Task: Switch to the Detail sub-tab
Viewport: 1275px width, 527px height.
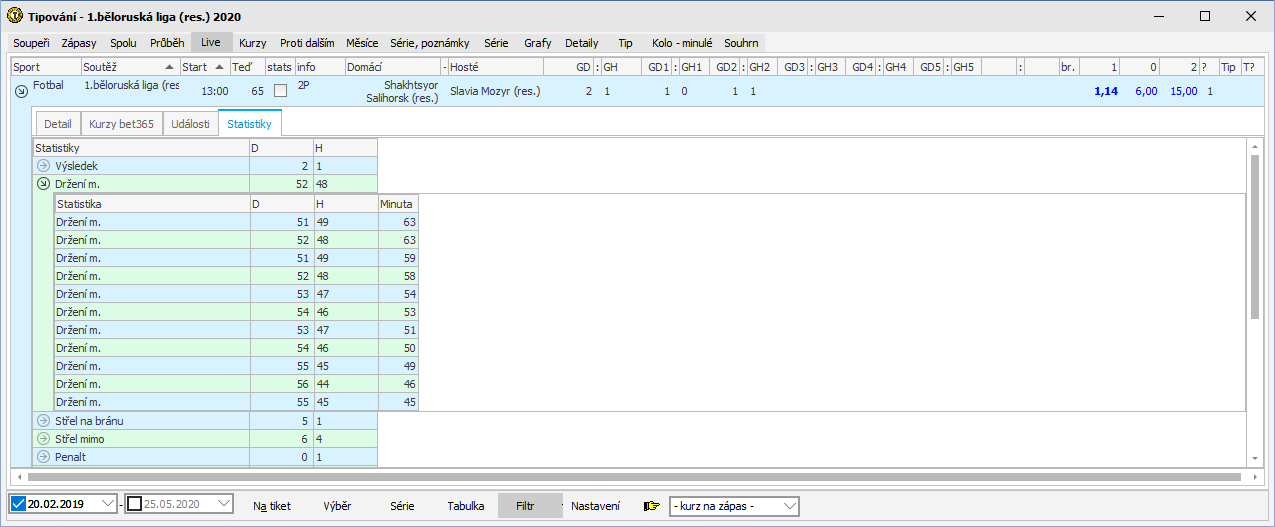Action: [58, 124]
